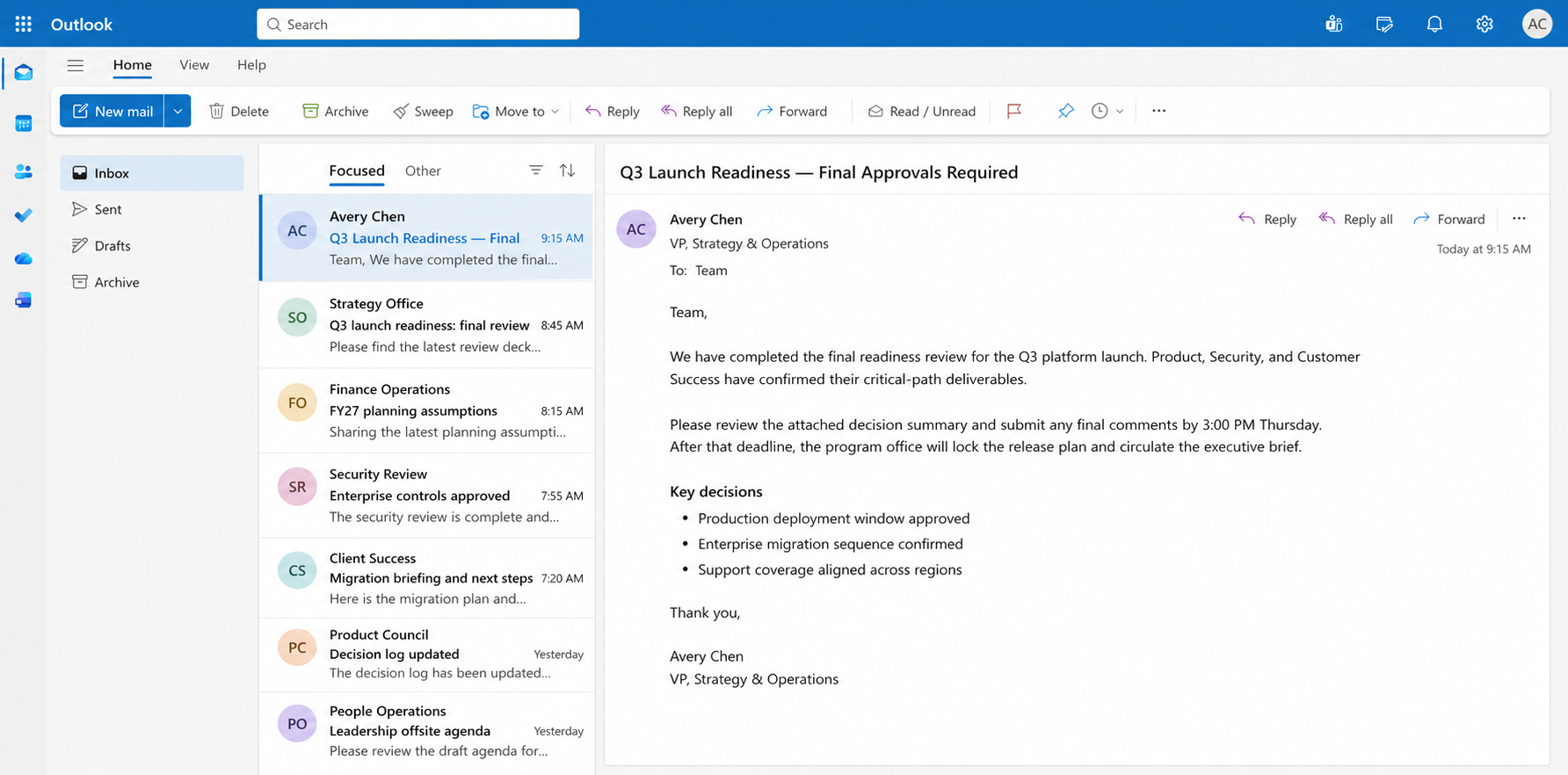Switch to the Home ribbon tab

point(132,65)
